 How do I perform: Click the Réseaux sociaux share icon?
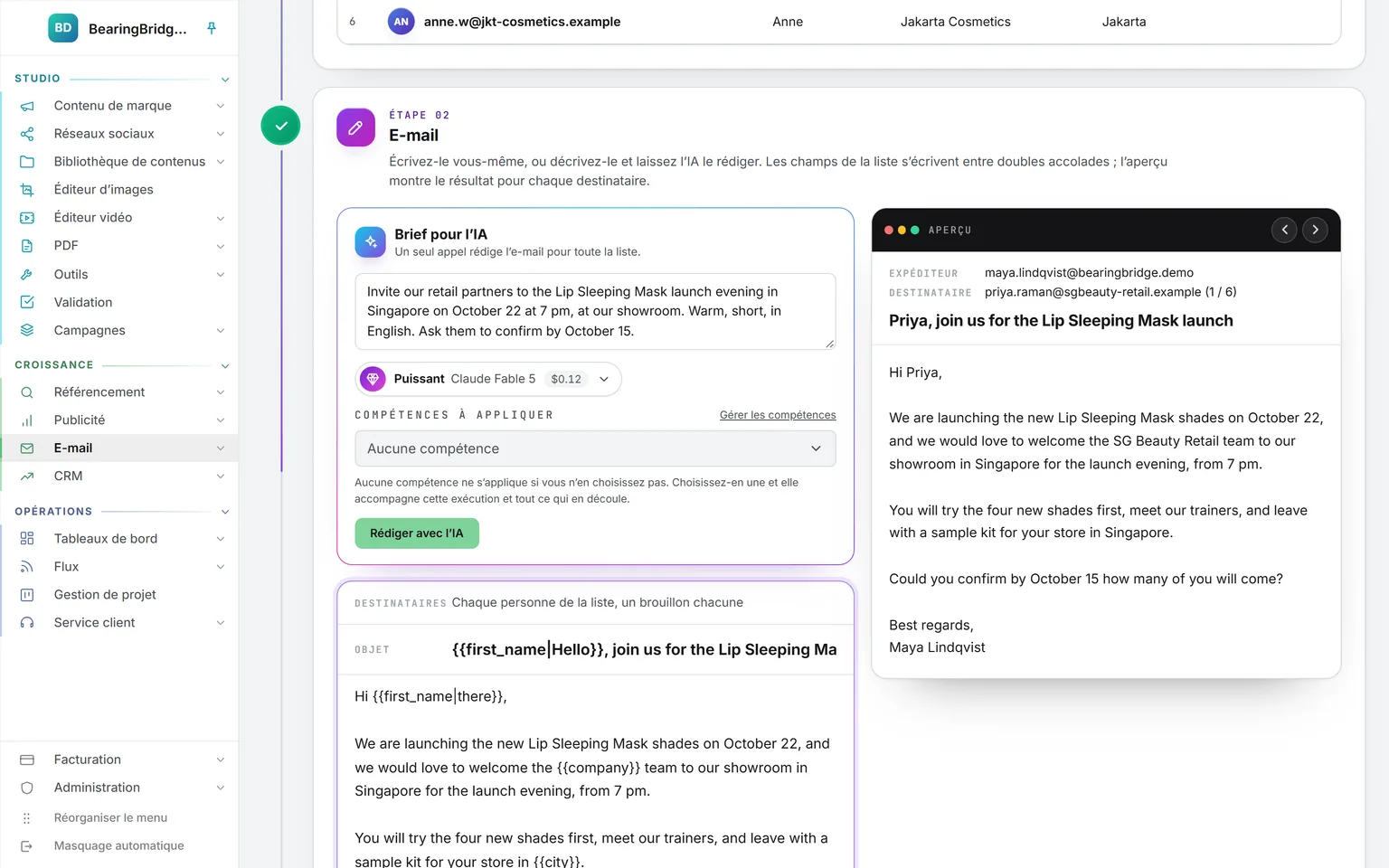pyautogui.click(x=27, y=134)
